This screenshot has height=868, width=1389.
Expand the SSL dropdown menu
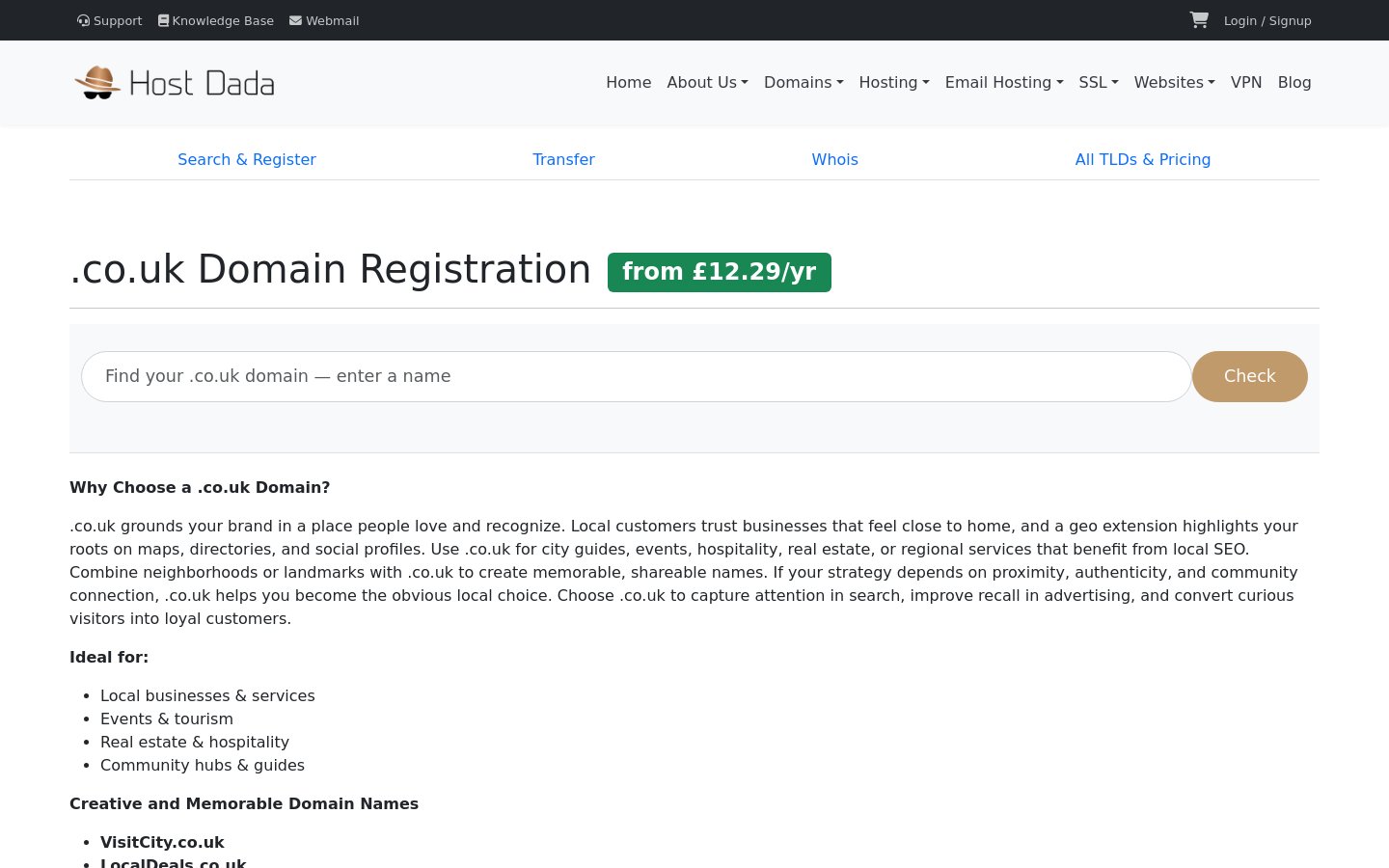(x=1099, y=83)
